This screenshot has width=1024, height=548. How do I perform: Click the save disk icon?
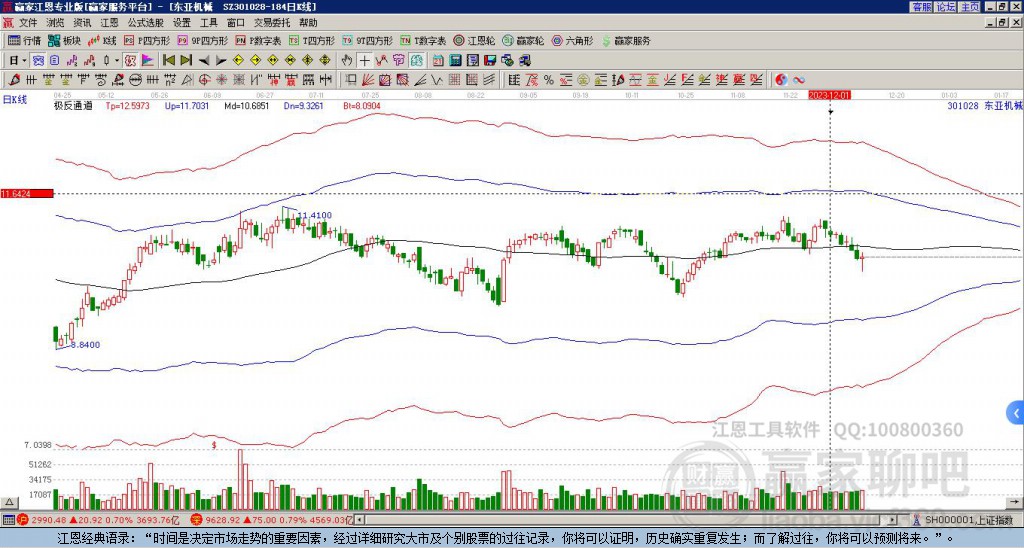[x=490, y=60]
